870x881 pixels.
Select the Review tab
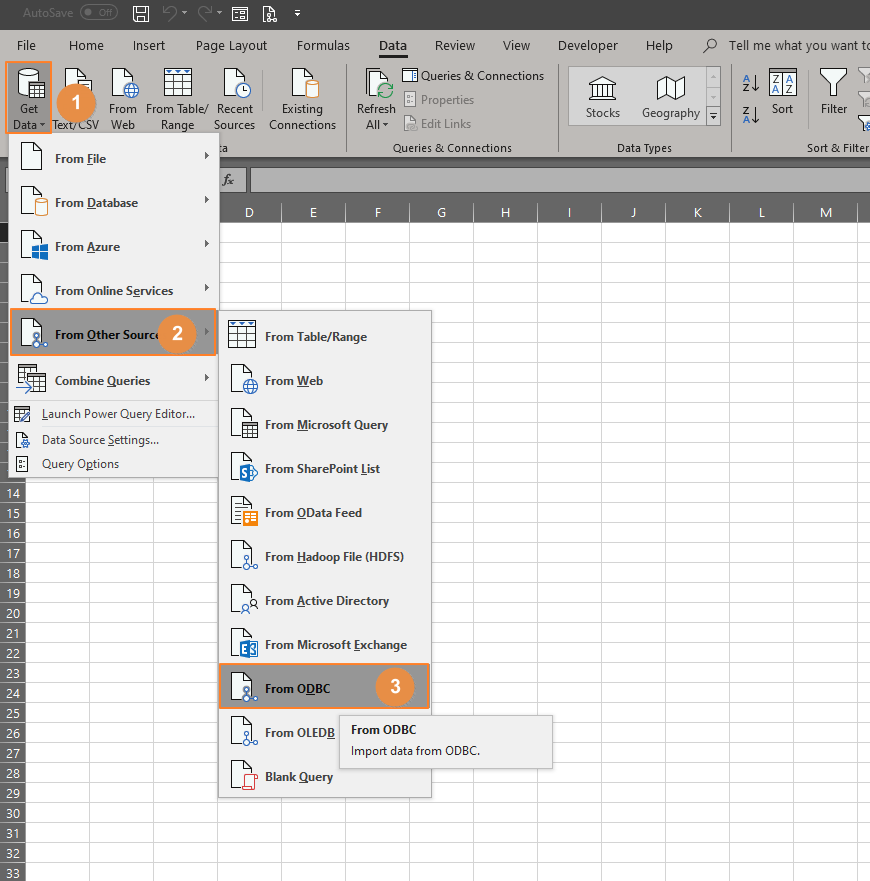click(455, 46)
